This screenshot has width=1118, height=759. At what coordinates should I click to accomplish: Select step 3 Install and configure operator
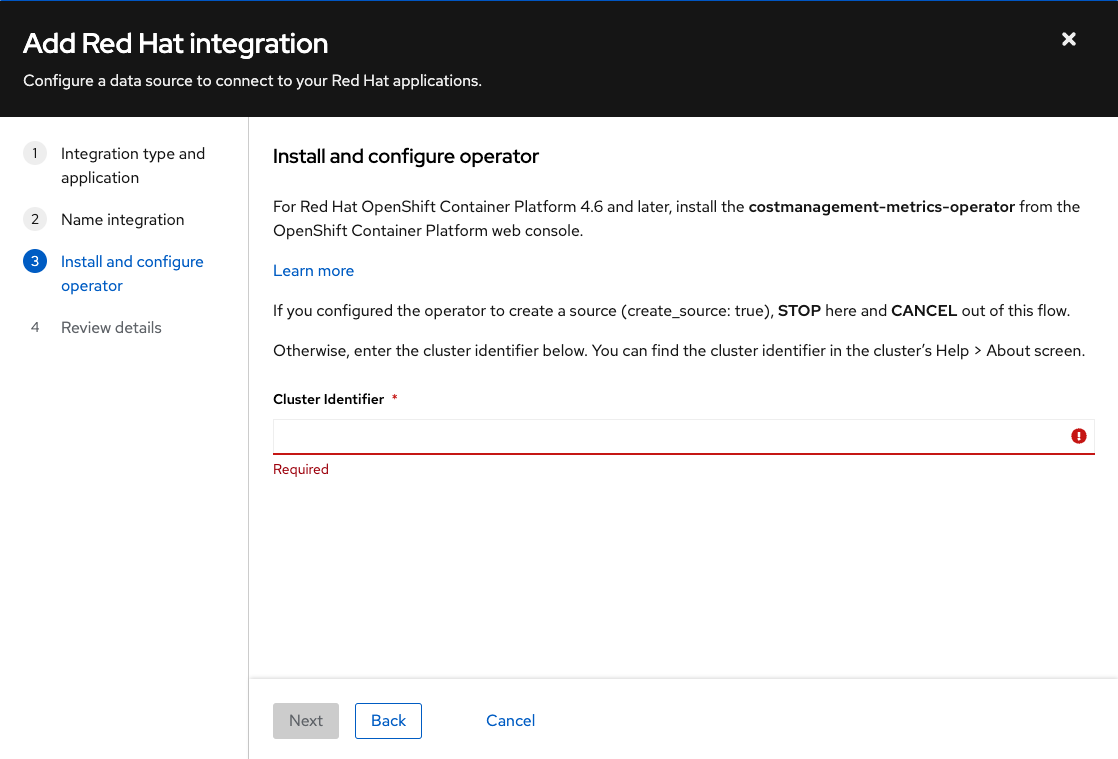click(132, 274)
